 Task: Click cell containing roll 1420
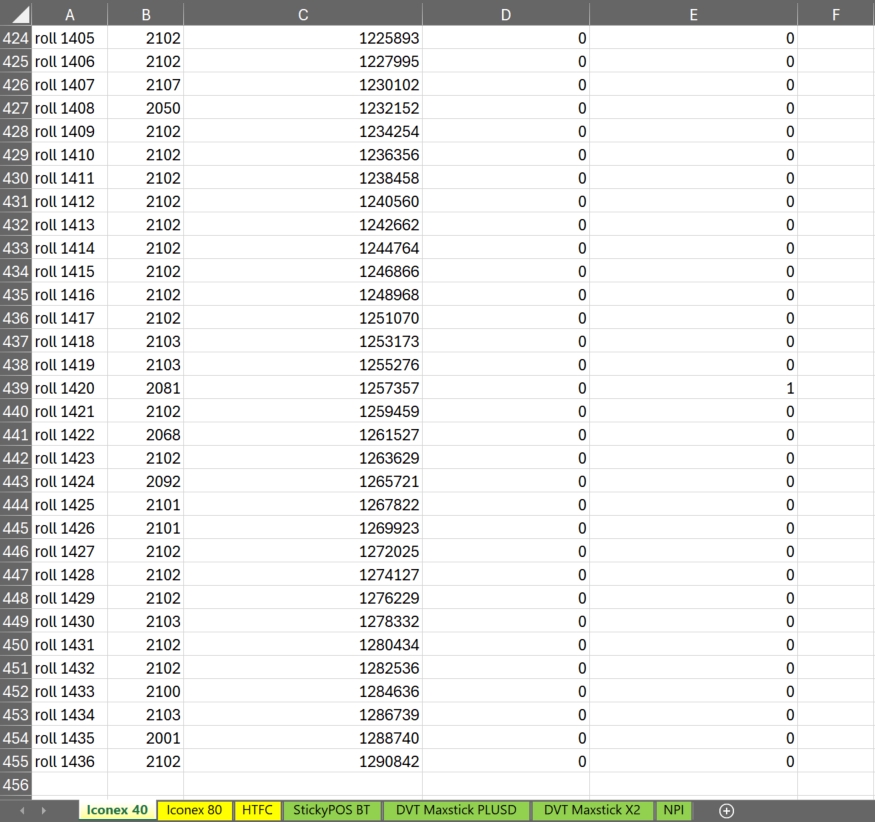[70, 388]
